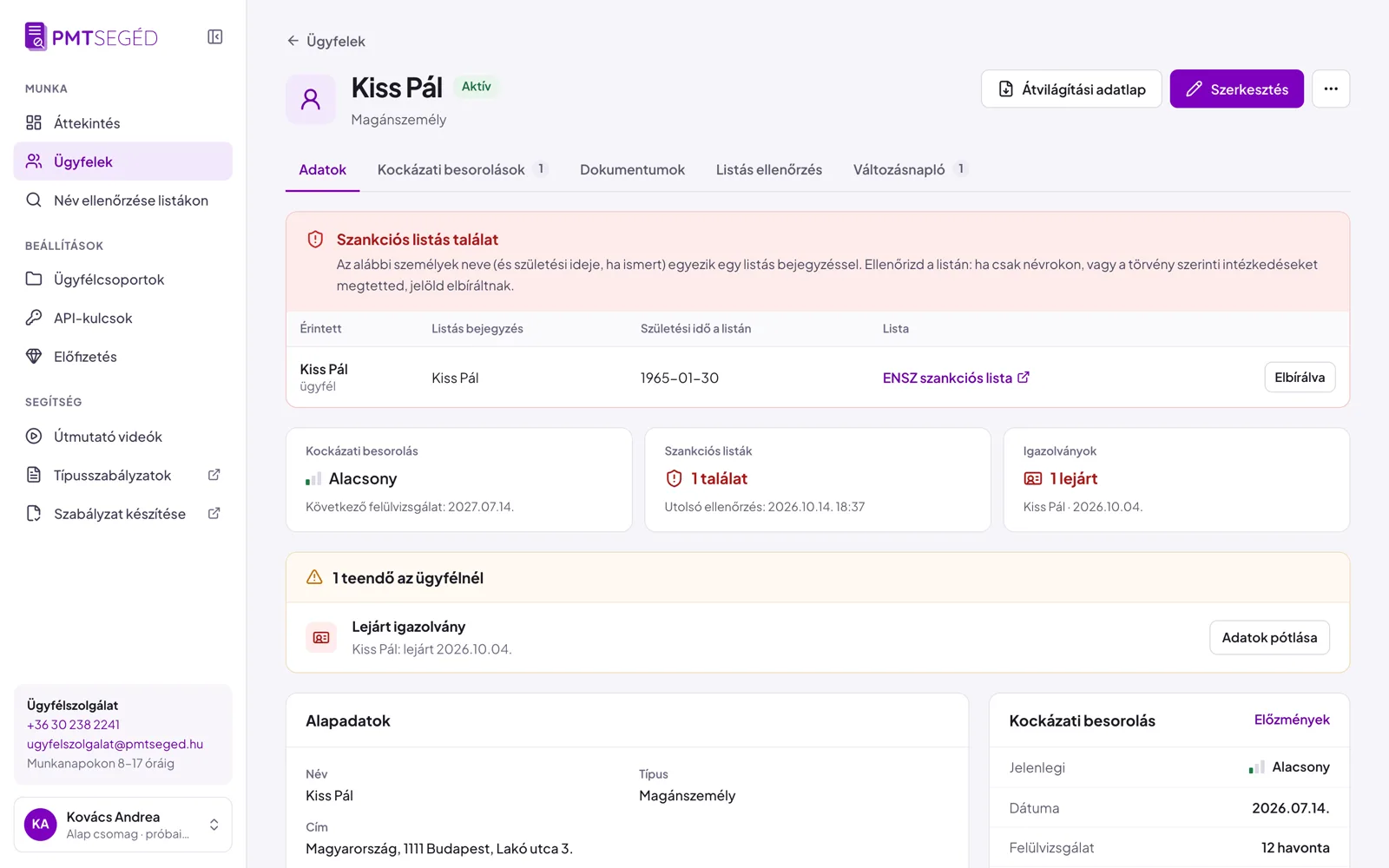Open Áttekintés in the sidebar

point(123,123)
